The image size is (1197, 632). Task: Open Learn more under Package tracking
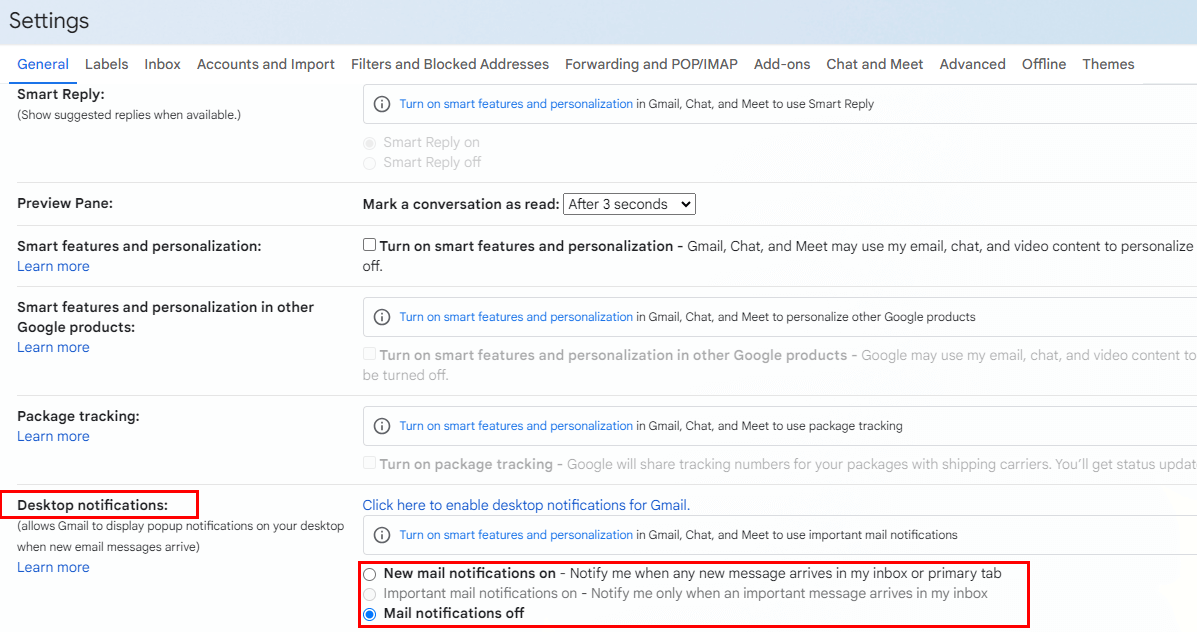tap(53, 436)
